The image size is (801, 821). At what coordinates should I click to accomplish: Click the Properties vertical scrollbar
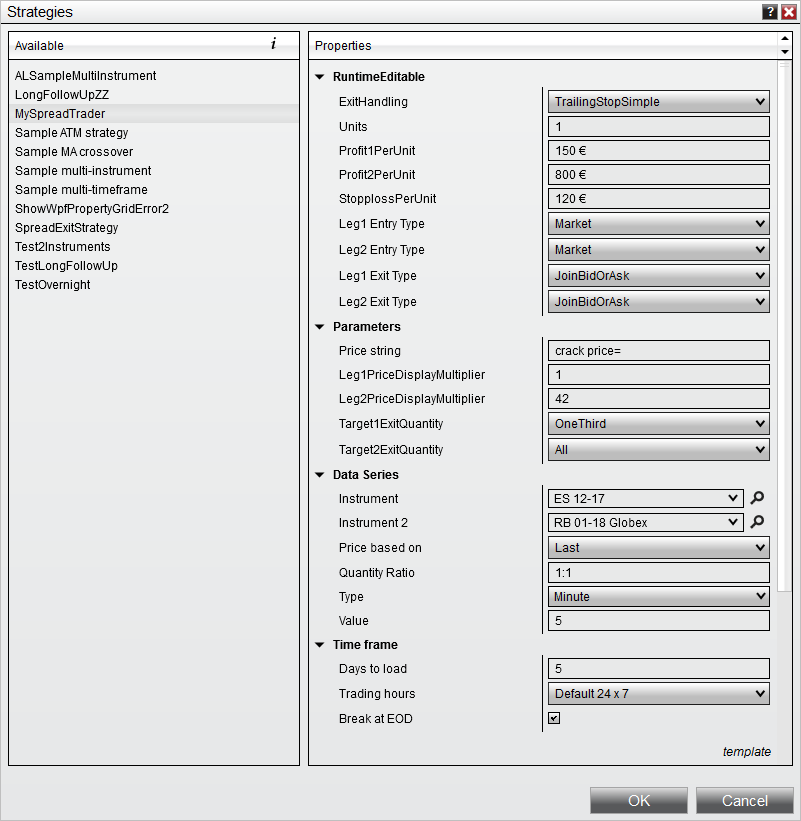[x=784, y=327]
